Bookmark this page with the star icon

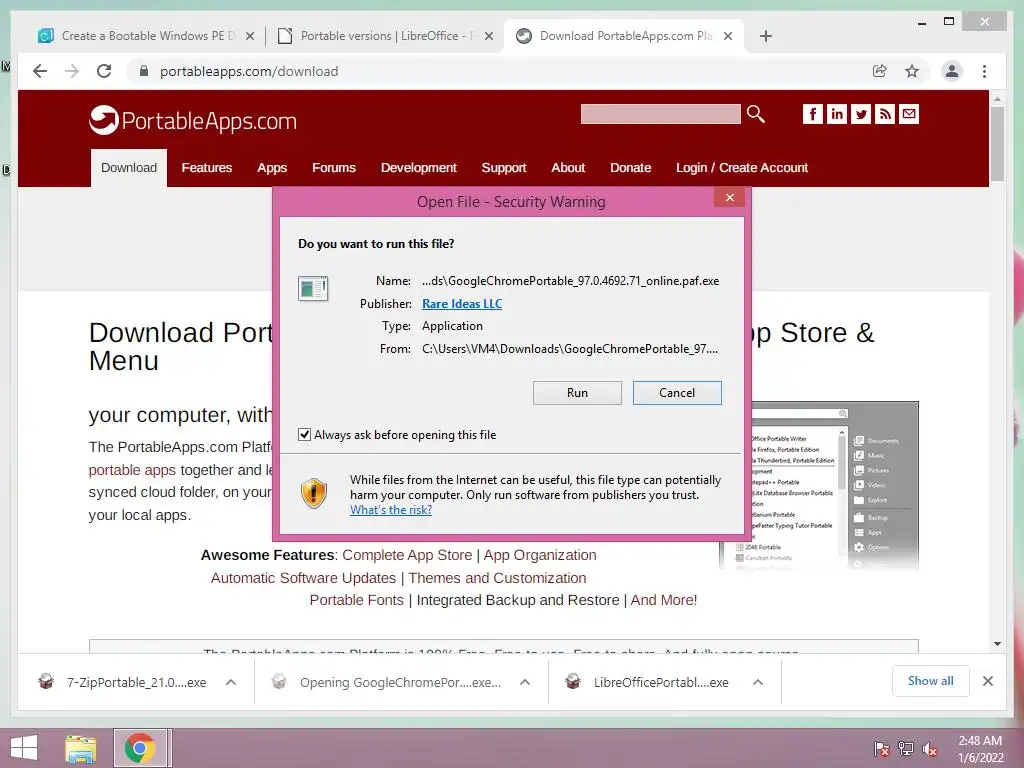pos(912,71)
